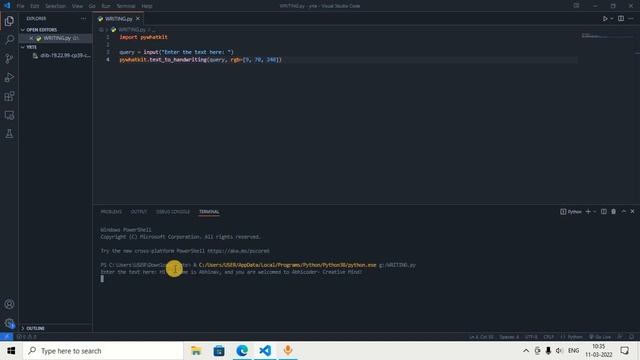The height and width of the screenshot is (360, 640).
Task: Show errors and warnings count in status bar
Action: tap(27, 337)
